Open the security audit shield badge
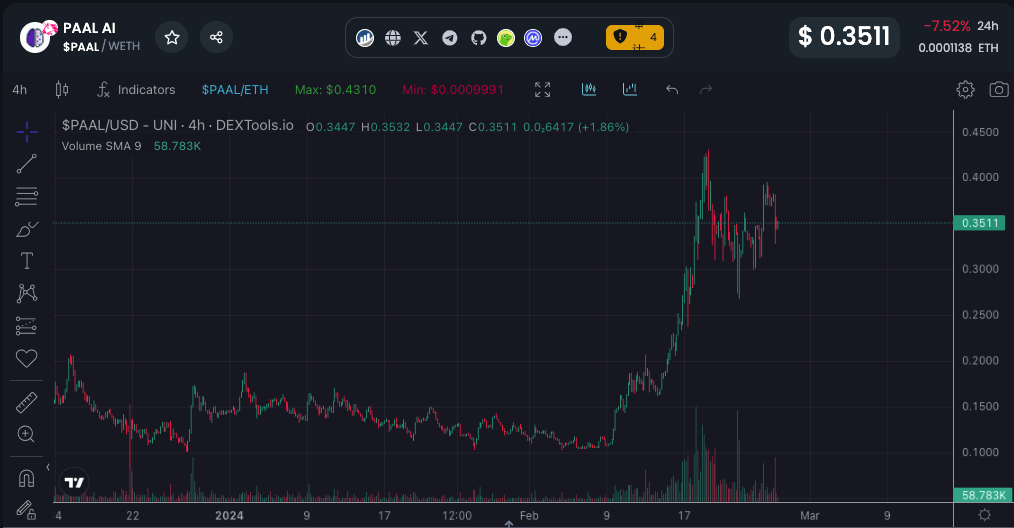 tap(635, 38)
